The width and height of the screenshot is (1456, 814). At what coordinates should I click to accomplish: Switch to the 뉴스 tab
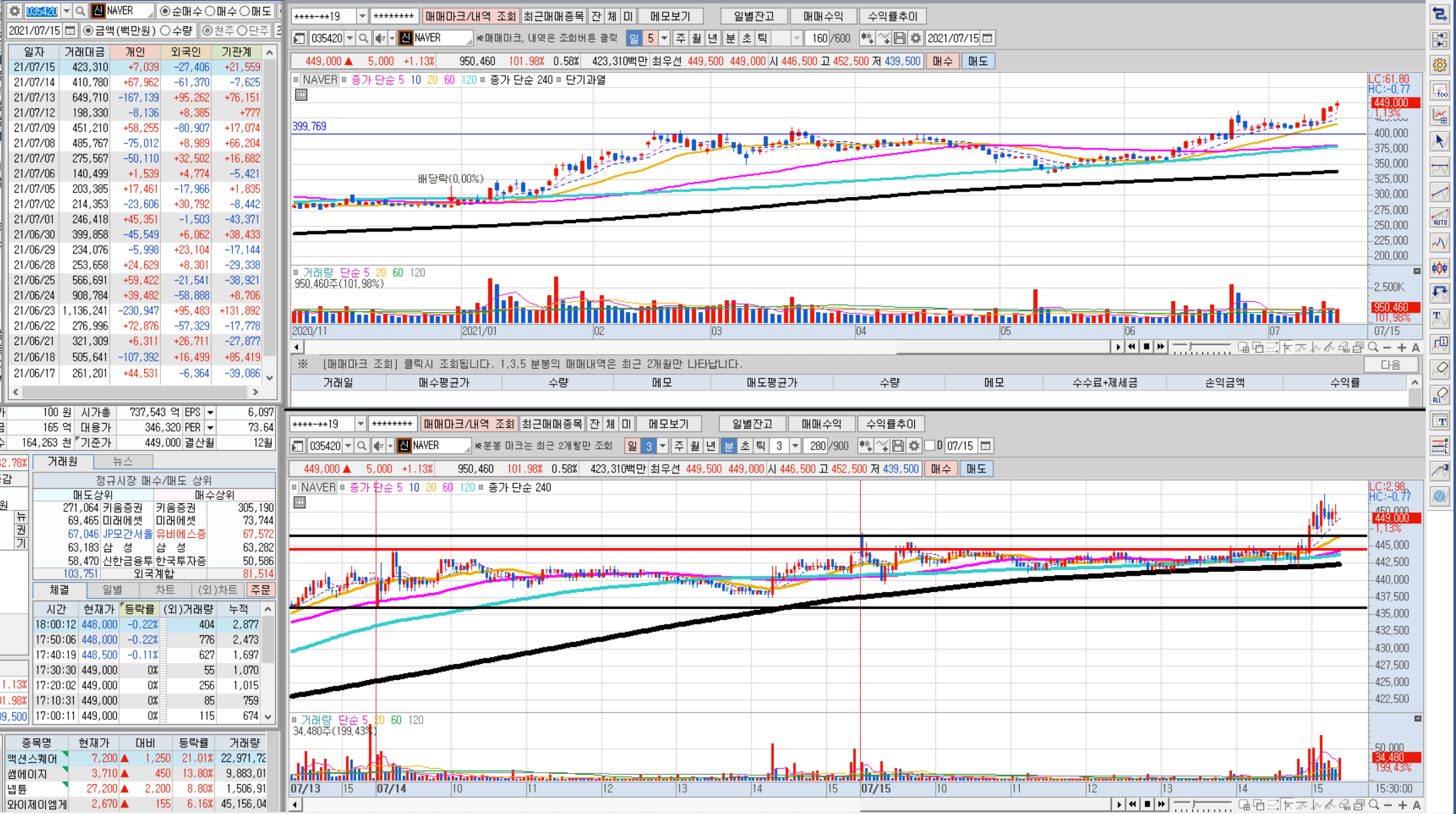[x=123, y=461]
